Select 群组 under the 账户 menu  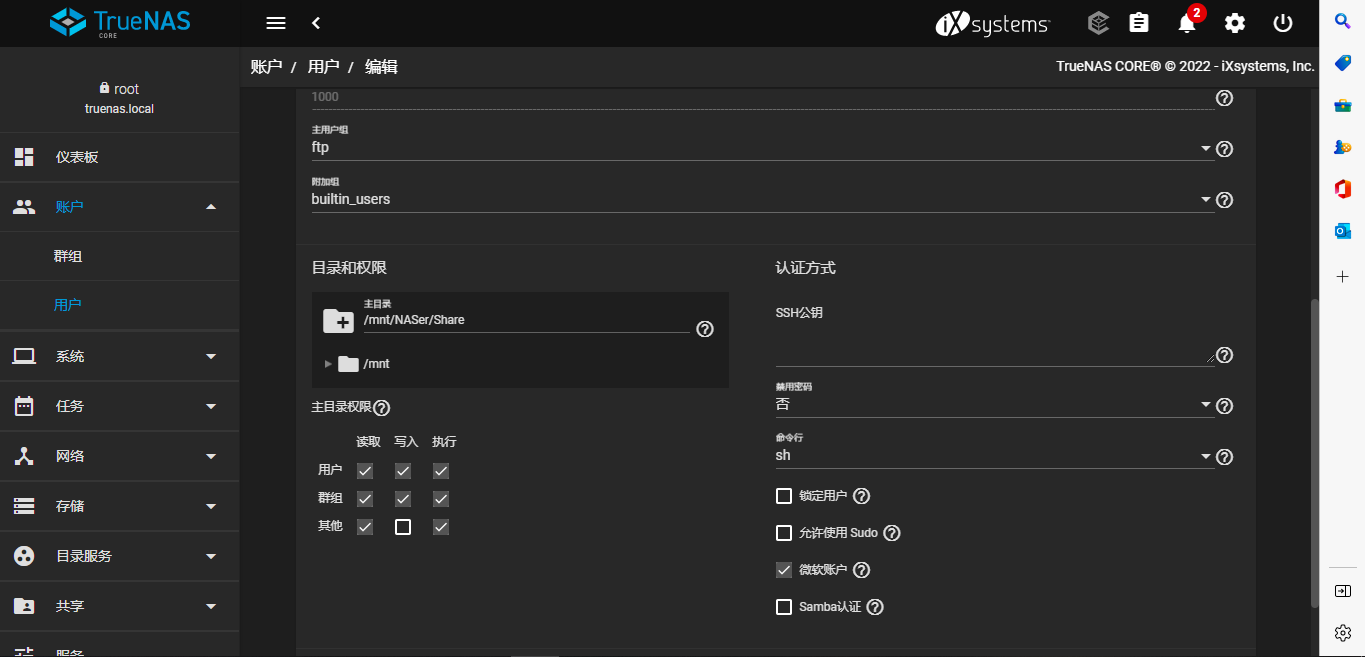click(68, 256)
